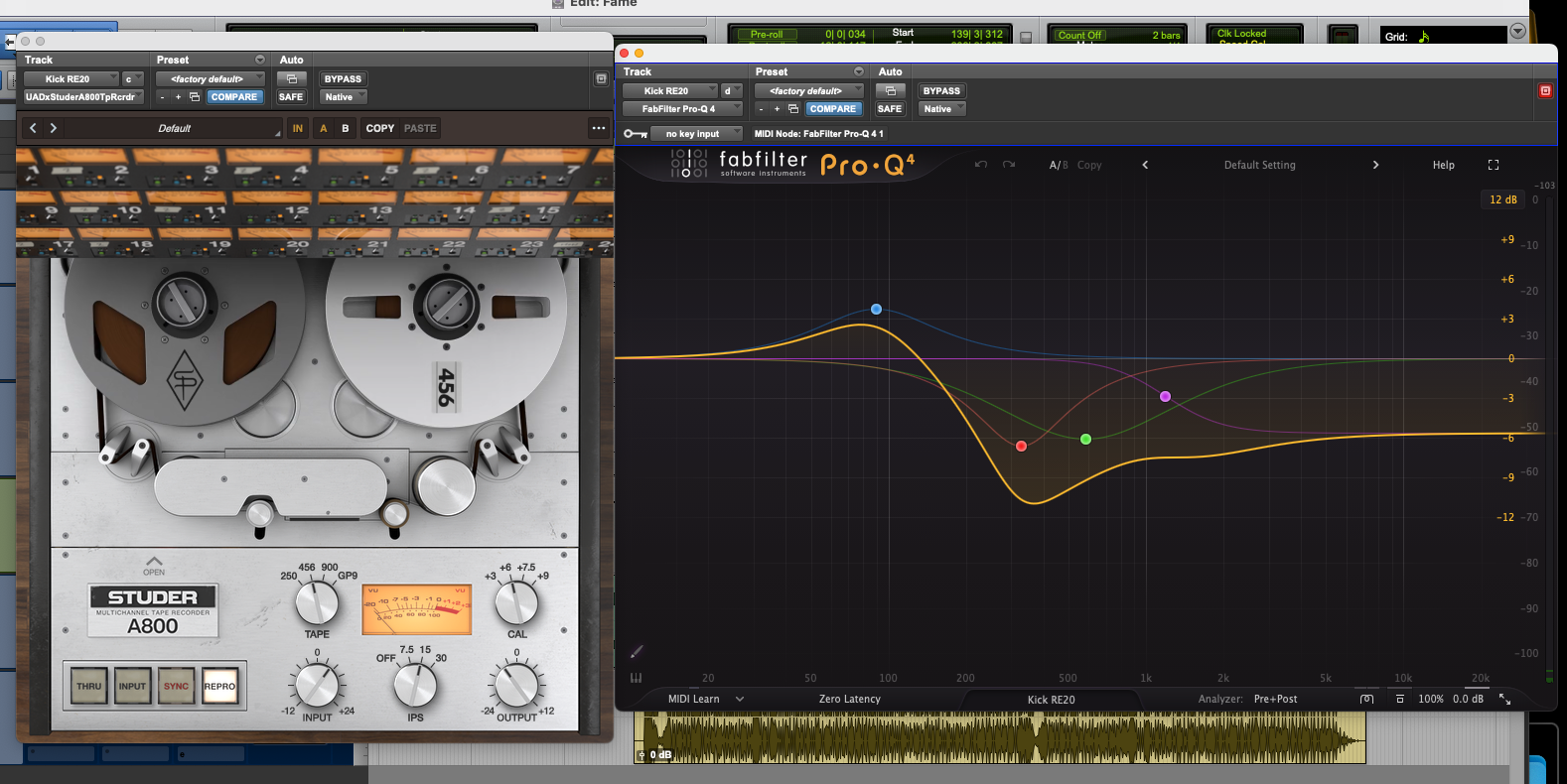Open Pre+Post analyzer menu
This screenshot has width=1567, height=784.
[1275, 699]
